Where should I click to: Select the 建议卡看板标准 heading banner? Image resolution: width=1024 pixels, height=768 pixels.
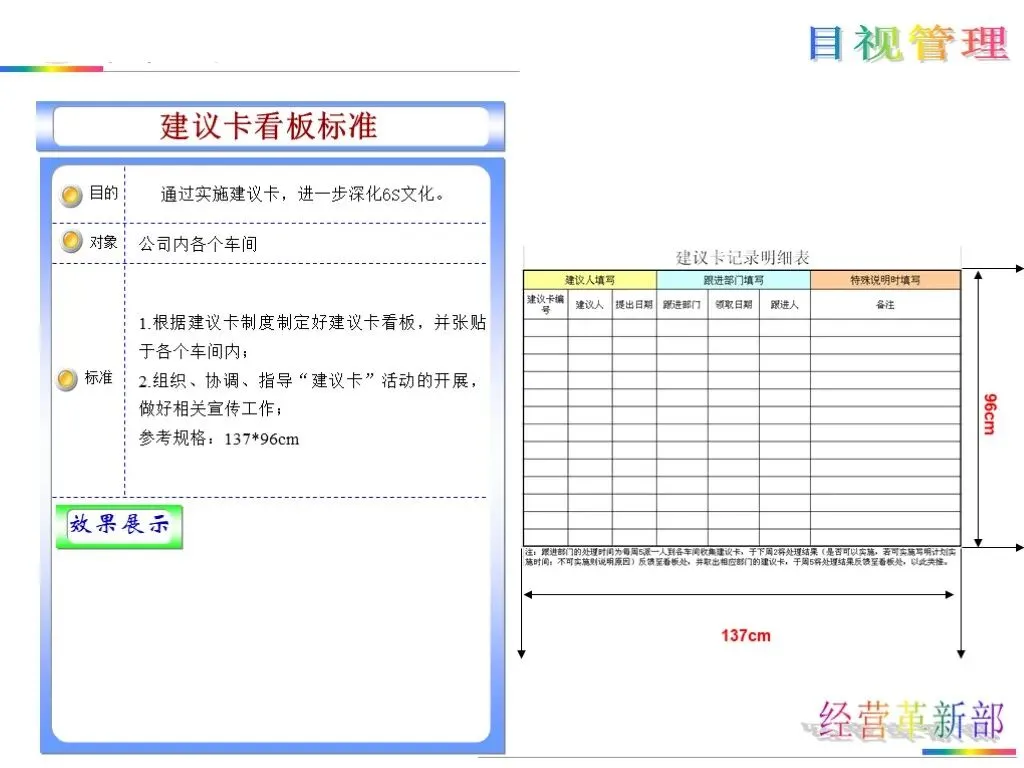pyautogui.click(x=270, y=126)
